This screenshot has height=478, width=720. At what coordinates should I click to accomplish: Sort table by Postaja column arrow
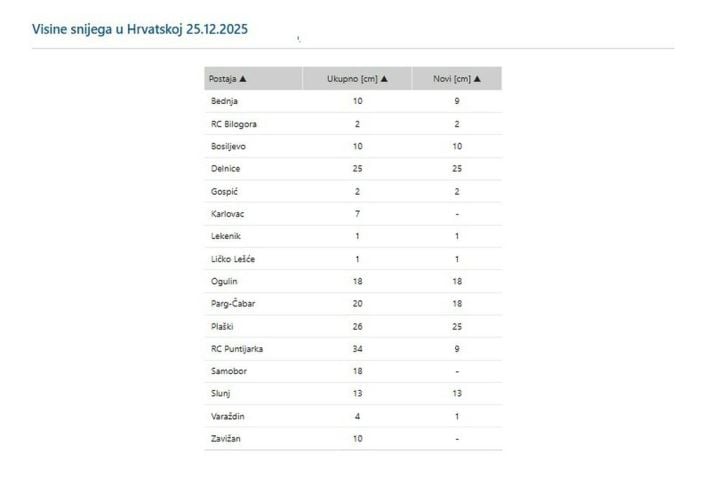[243, 78]
